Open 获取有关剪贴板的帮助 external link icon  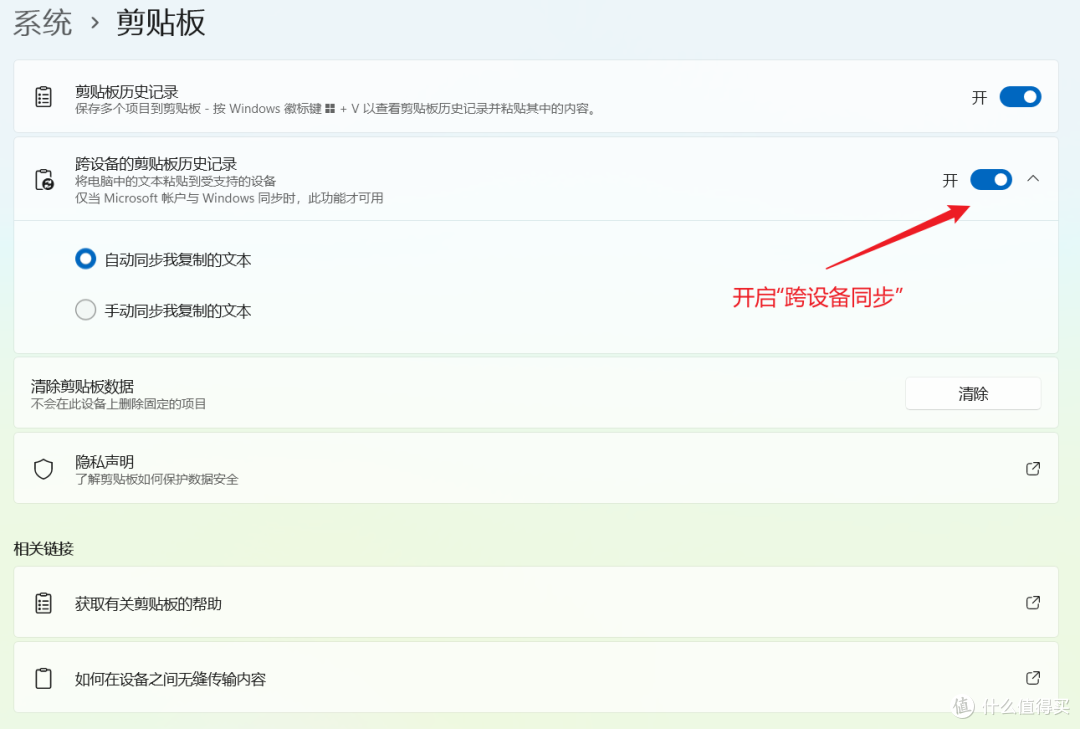[1032, 602]
